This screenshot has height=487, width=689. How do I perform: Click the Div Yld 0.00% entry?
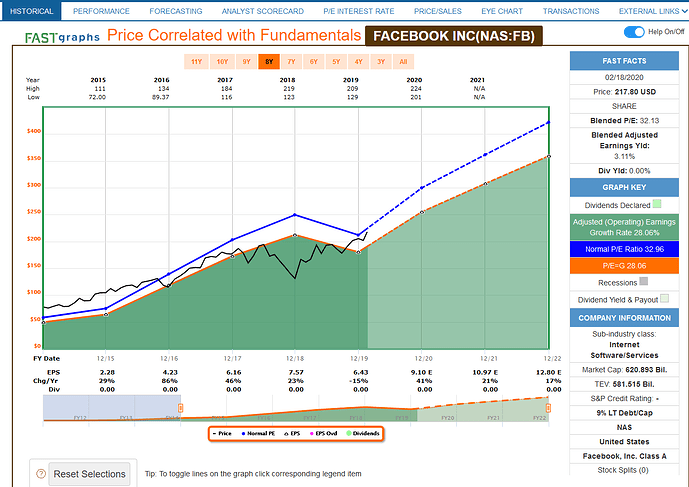click(x=624, y=171)
